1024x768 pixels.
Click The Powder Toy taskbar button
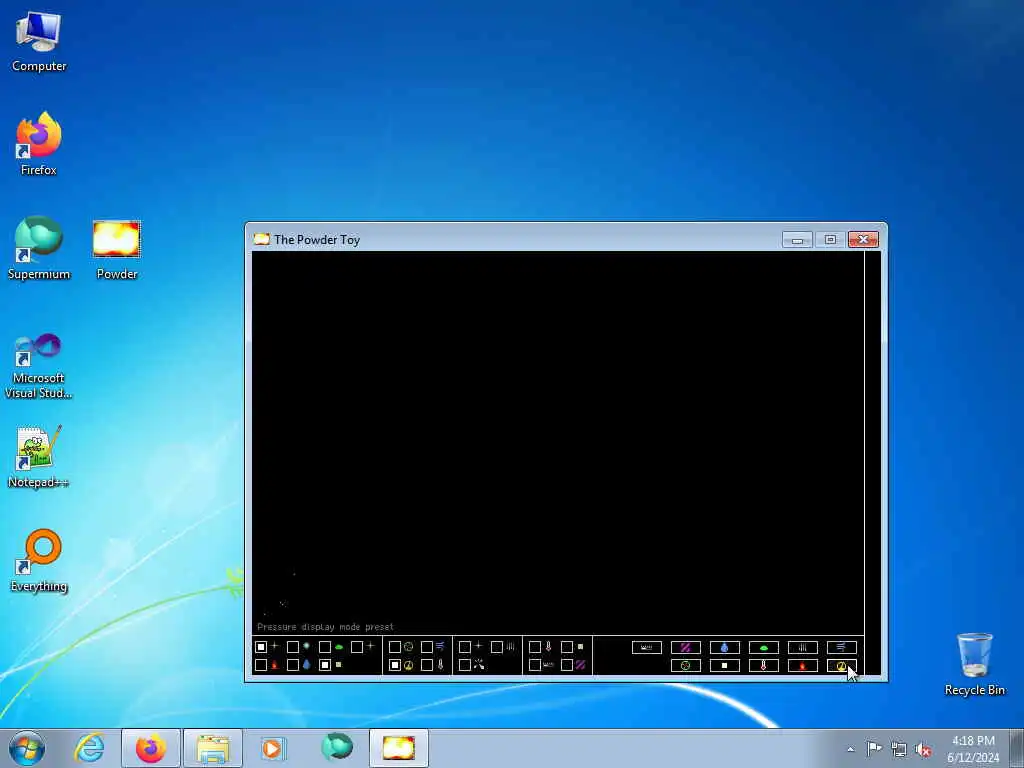[398, 748]
